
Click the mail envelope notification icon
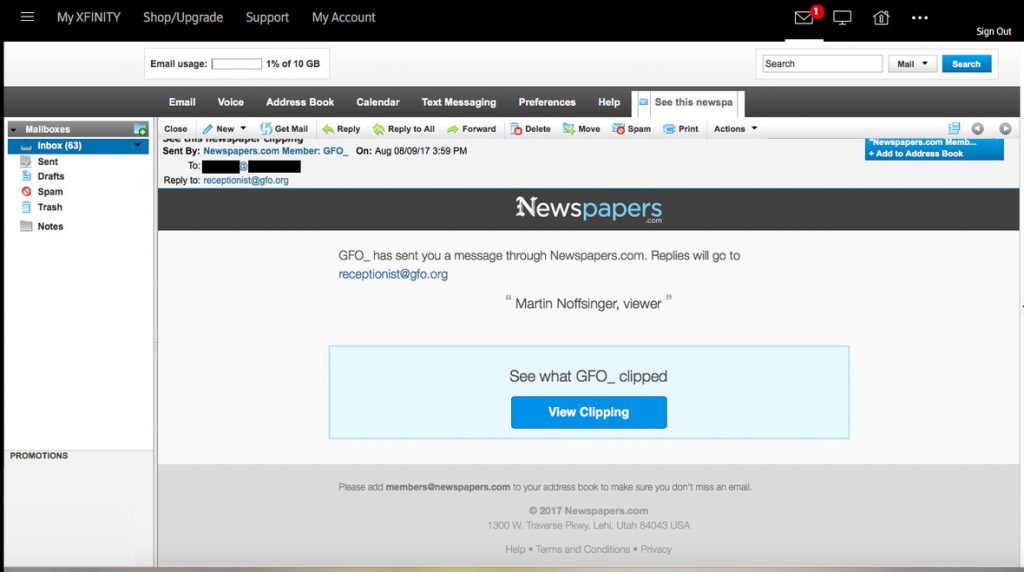803,18
